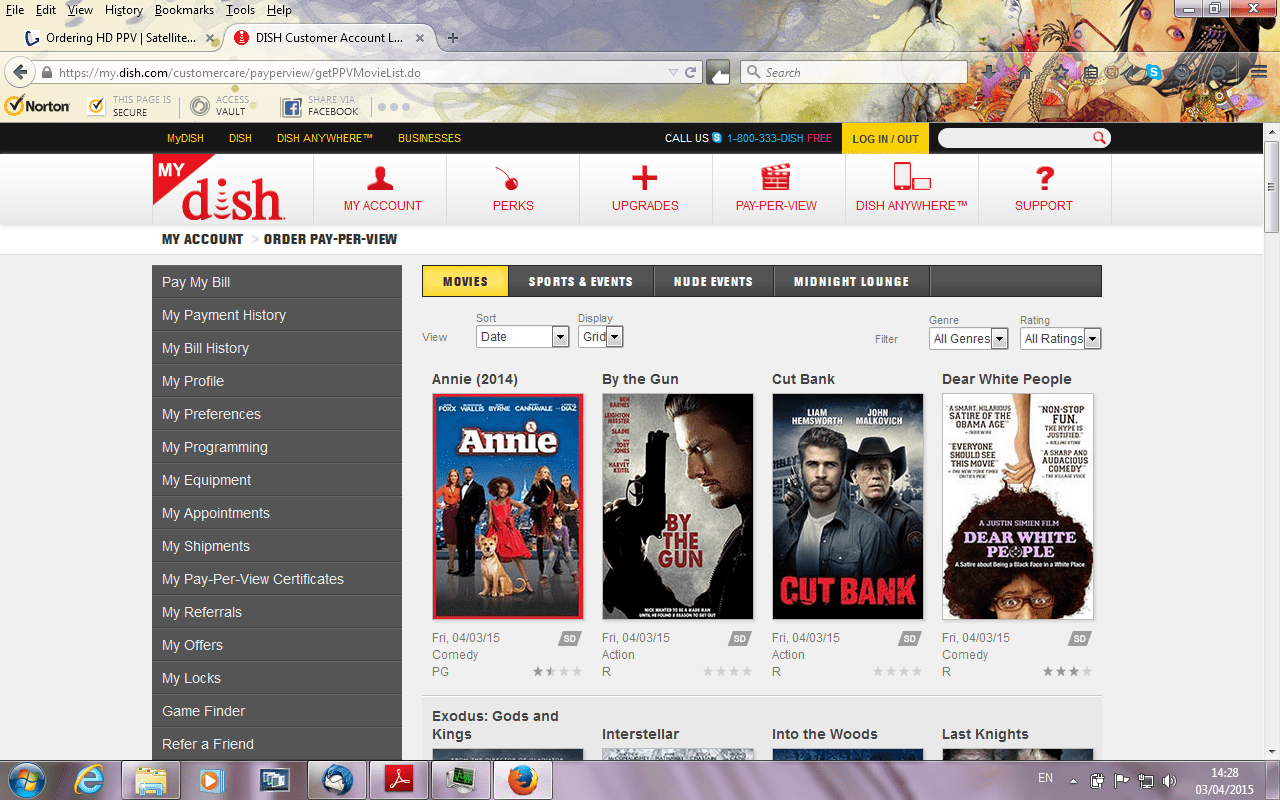Open the All Ratings filter dropdown
This screenshot has width=1280, height=800.
(1061, 339)
